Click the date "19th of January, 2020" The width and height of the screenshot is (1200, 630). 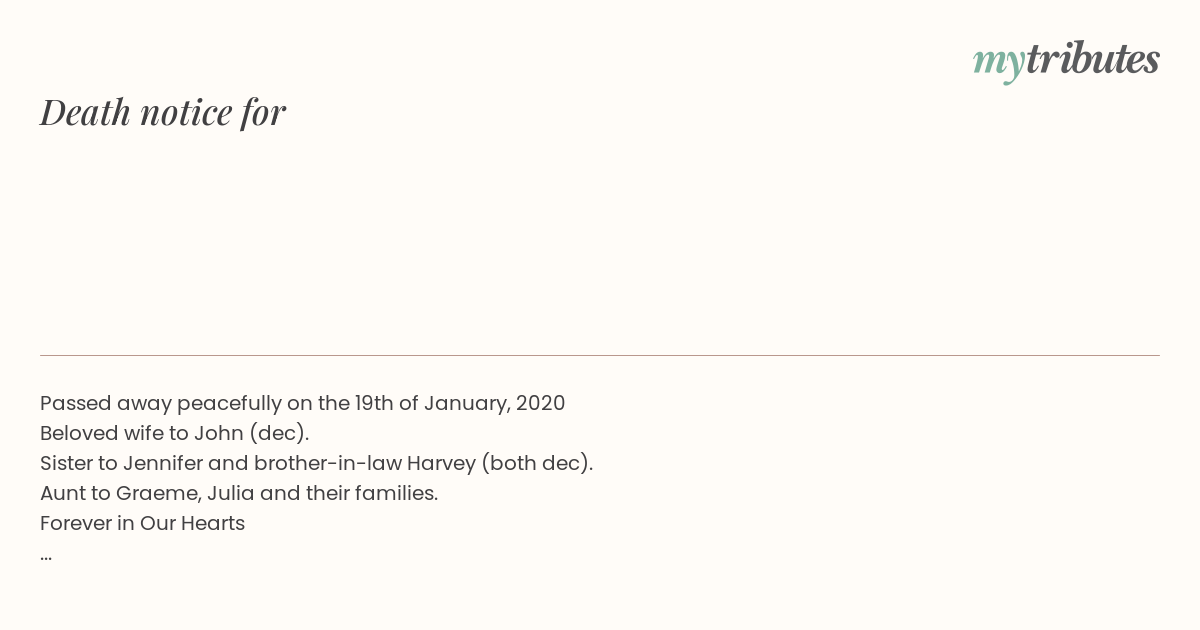click(460, 403)
